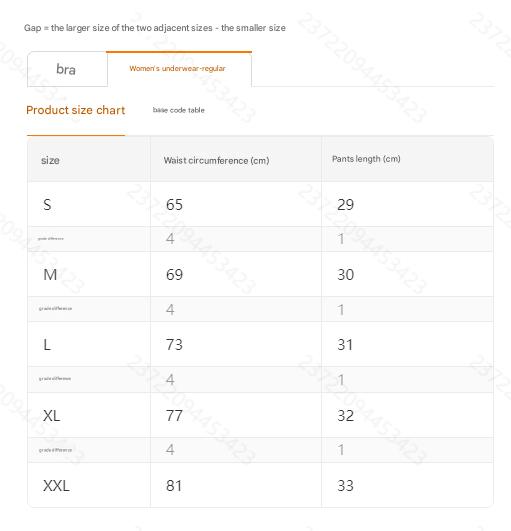Click pants length 33 for size XXL

345,486
